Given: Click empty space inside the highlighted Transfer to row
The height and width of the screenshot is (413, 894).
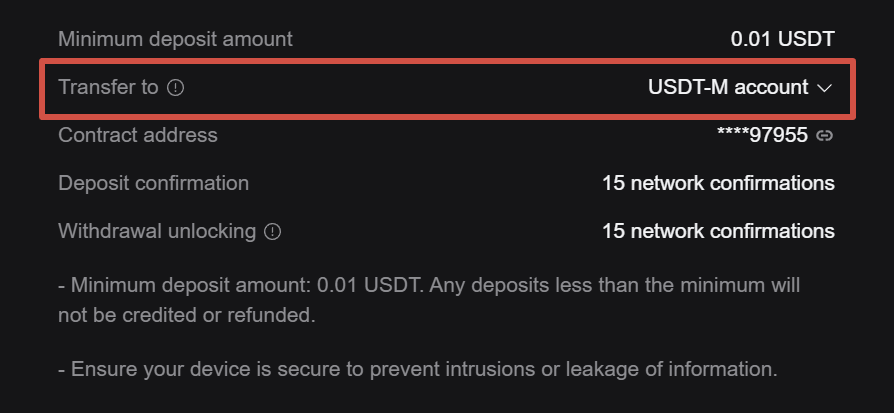Looking at the screenshot, I should click(411, 88).
